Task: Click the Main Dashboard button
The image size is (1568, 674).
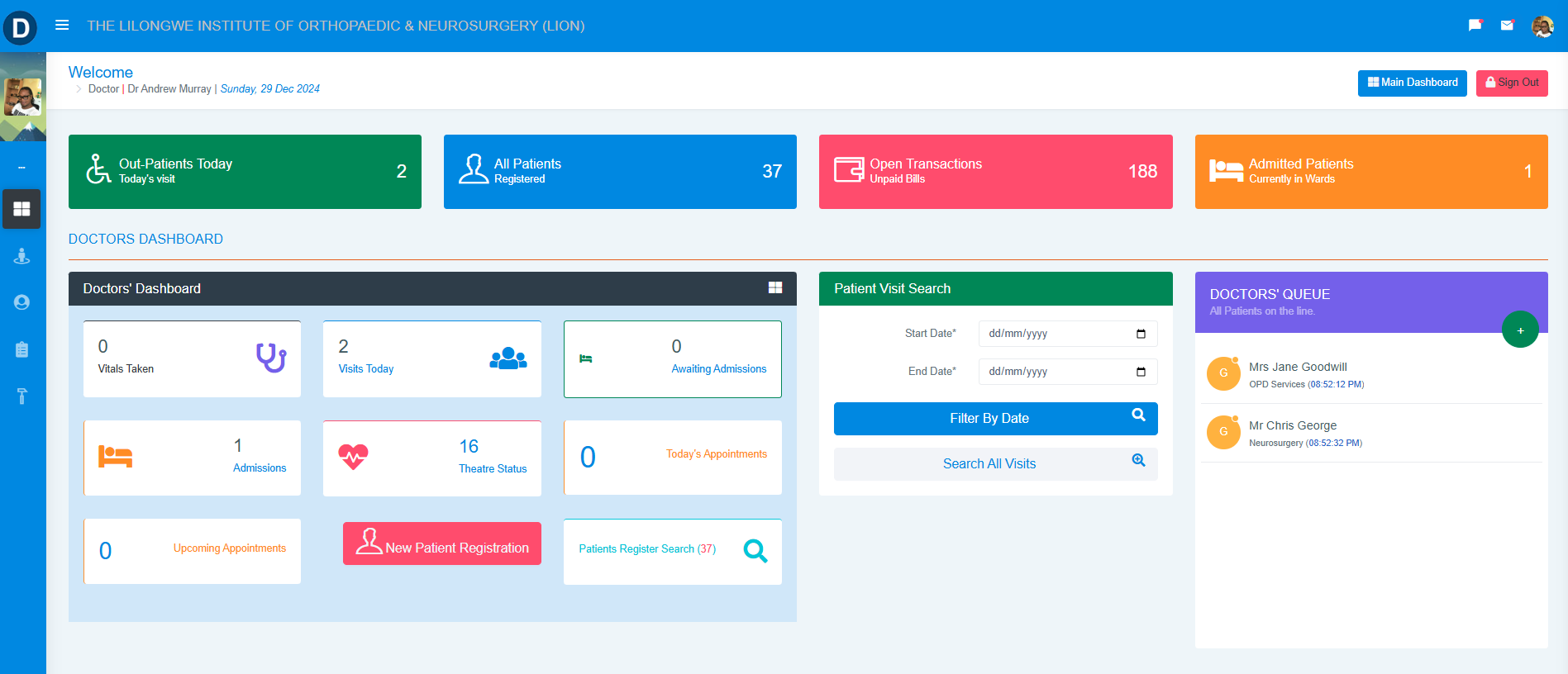Action: point(1412,83)
